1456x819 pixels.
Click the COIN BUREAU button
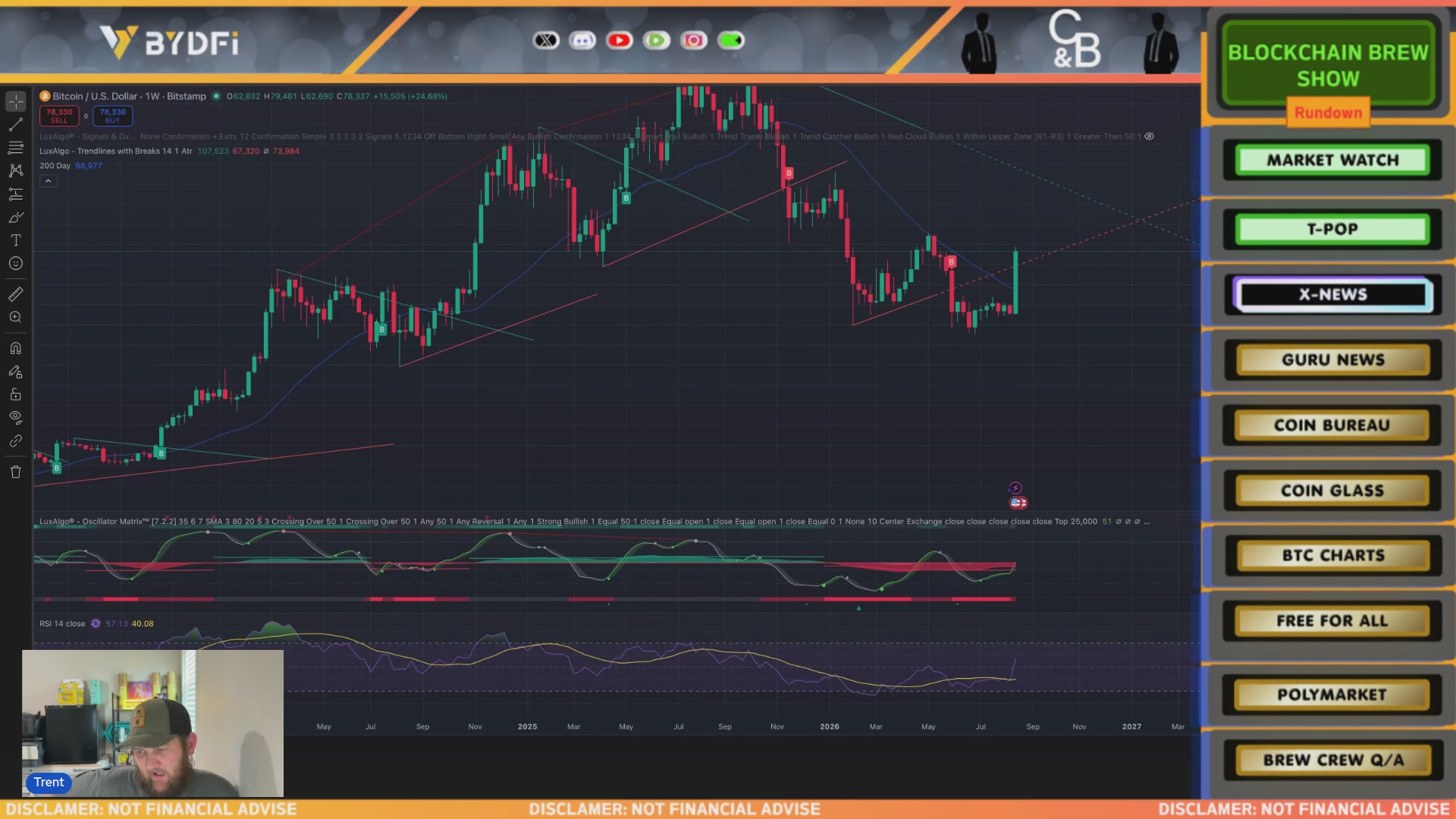click(x=1332, y=425)
